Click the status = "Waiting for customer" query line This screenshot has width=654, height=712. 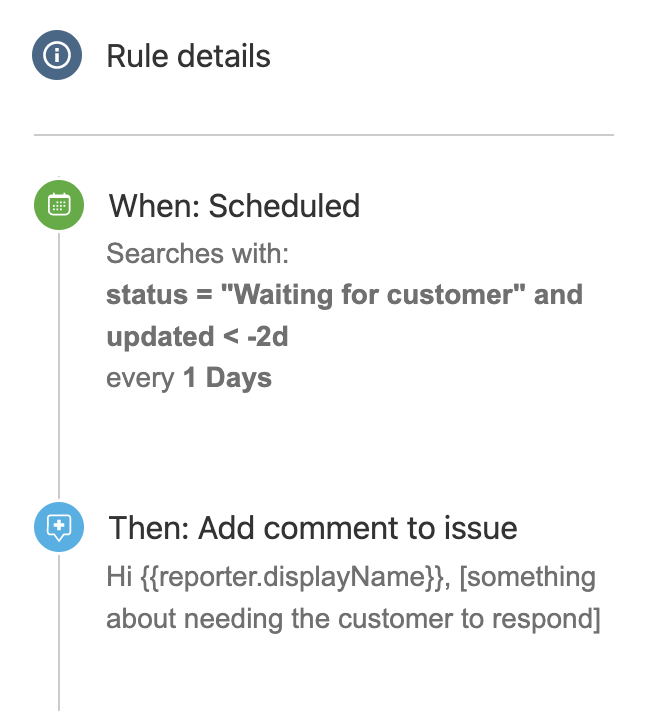[x=345, y=295]
